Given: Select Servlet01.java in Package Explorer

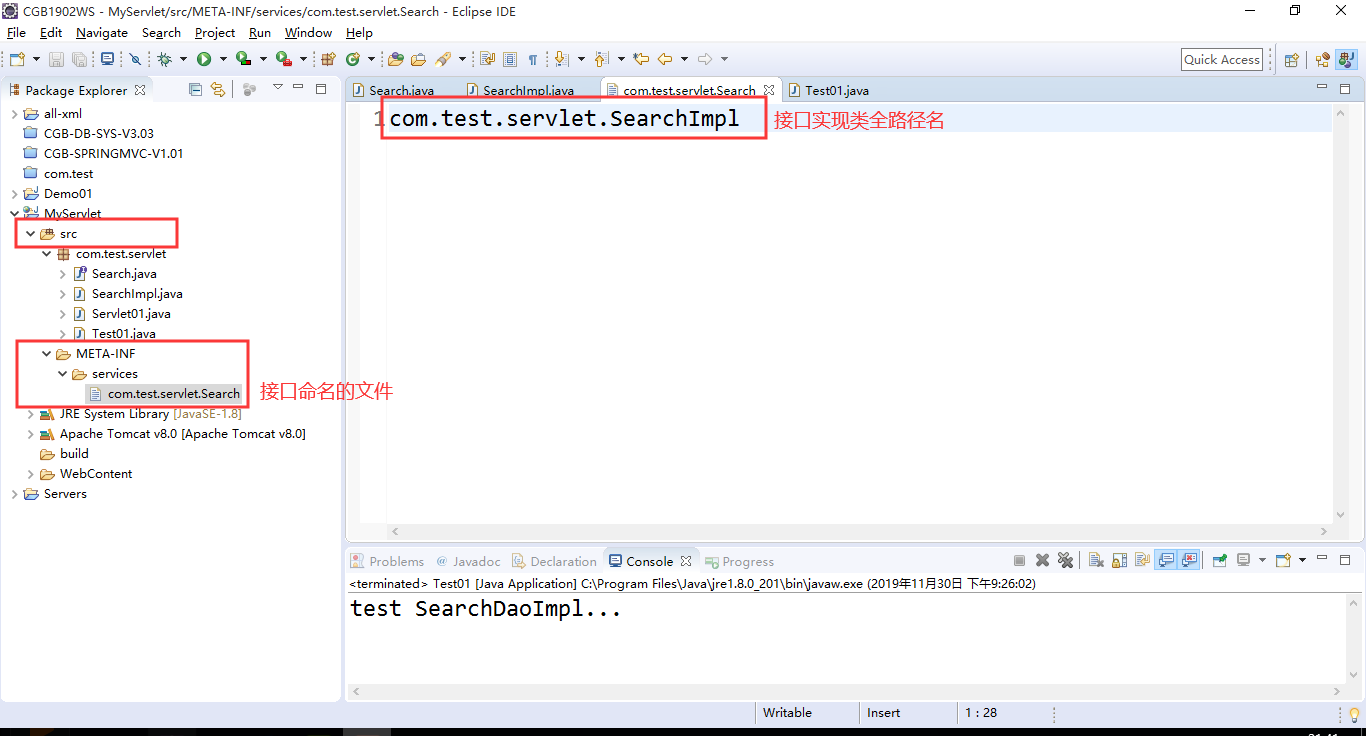Looking at the screenshot, I should pyautogui.click(x=131, y=314).
